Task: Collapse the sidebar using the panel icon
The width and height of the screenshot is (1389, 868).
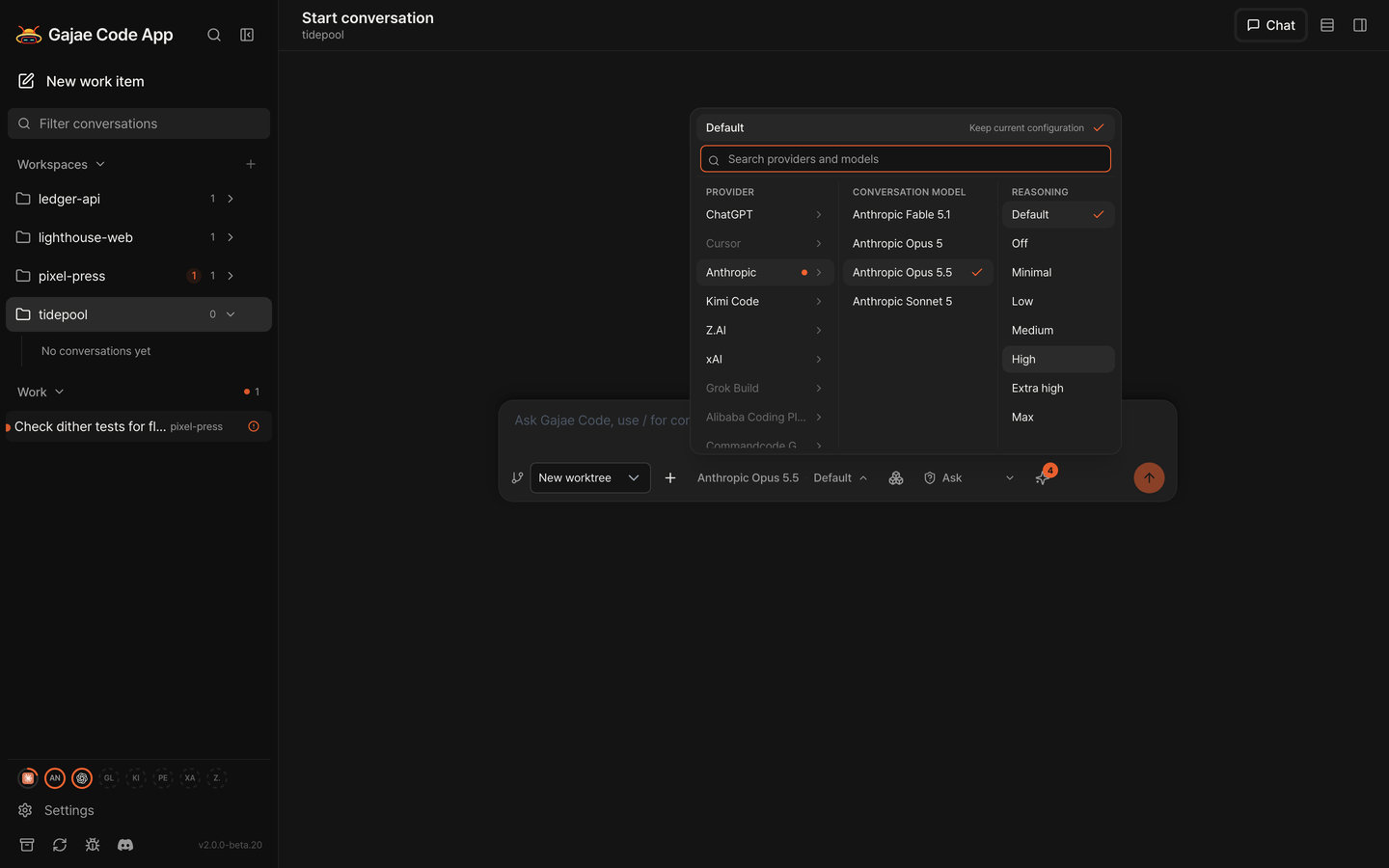Action: [247, 35]
